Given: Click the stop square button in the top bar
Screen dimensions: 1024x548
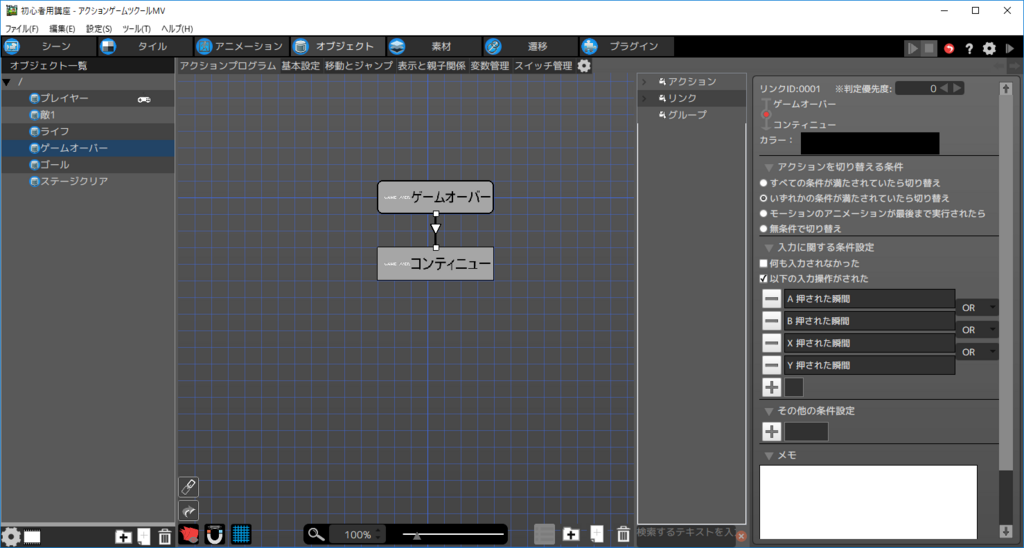Looking at the screenshot, I should [x=929, y=48].
